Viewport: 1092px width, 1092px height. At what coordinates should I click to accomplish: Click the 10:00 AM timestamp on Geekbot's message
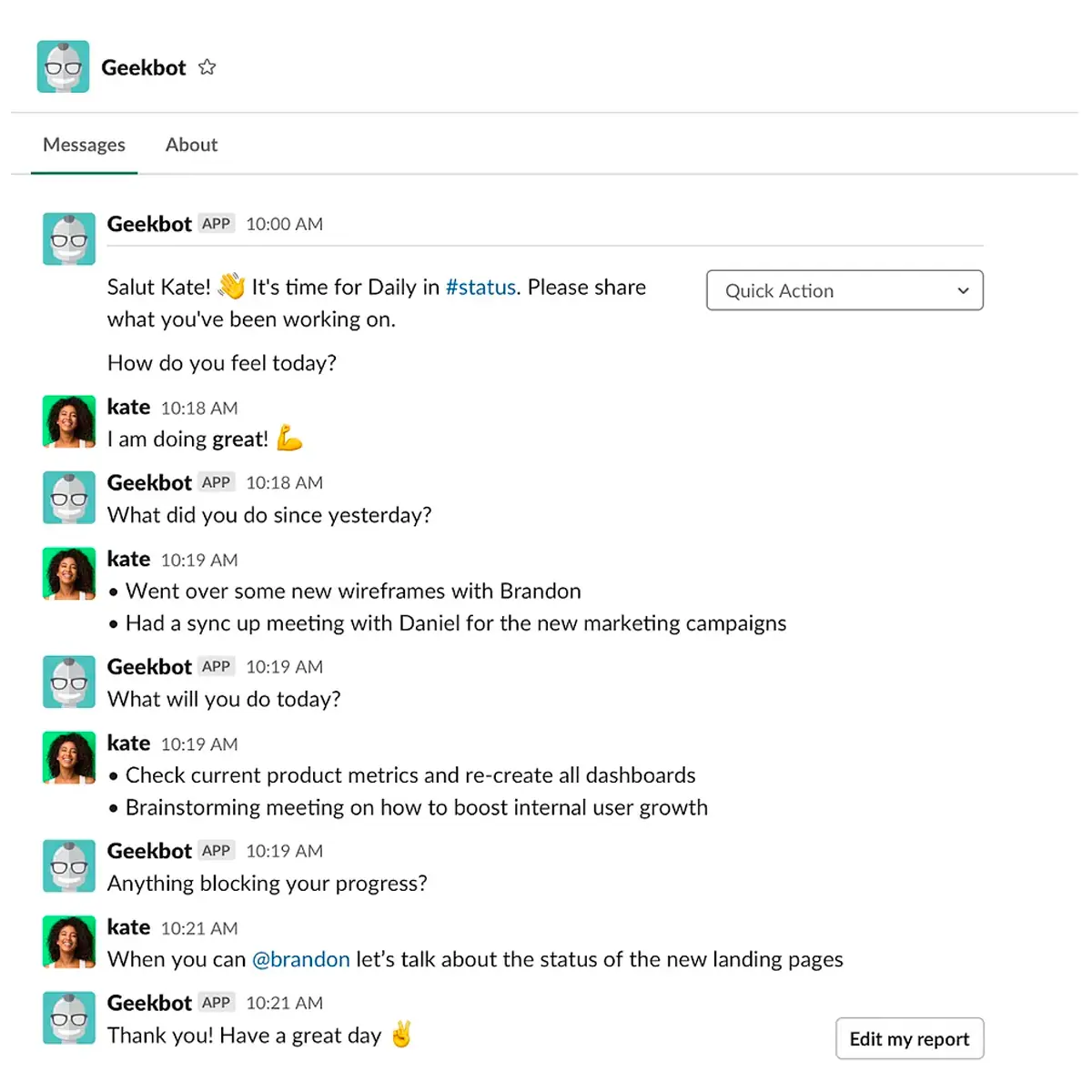pyautogui.click(x=284, y=223)
